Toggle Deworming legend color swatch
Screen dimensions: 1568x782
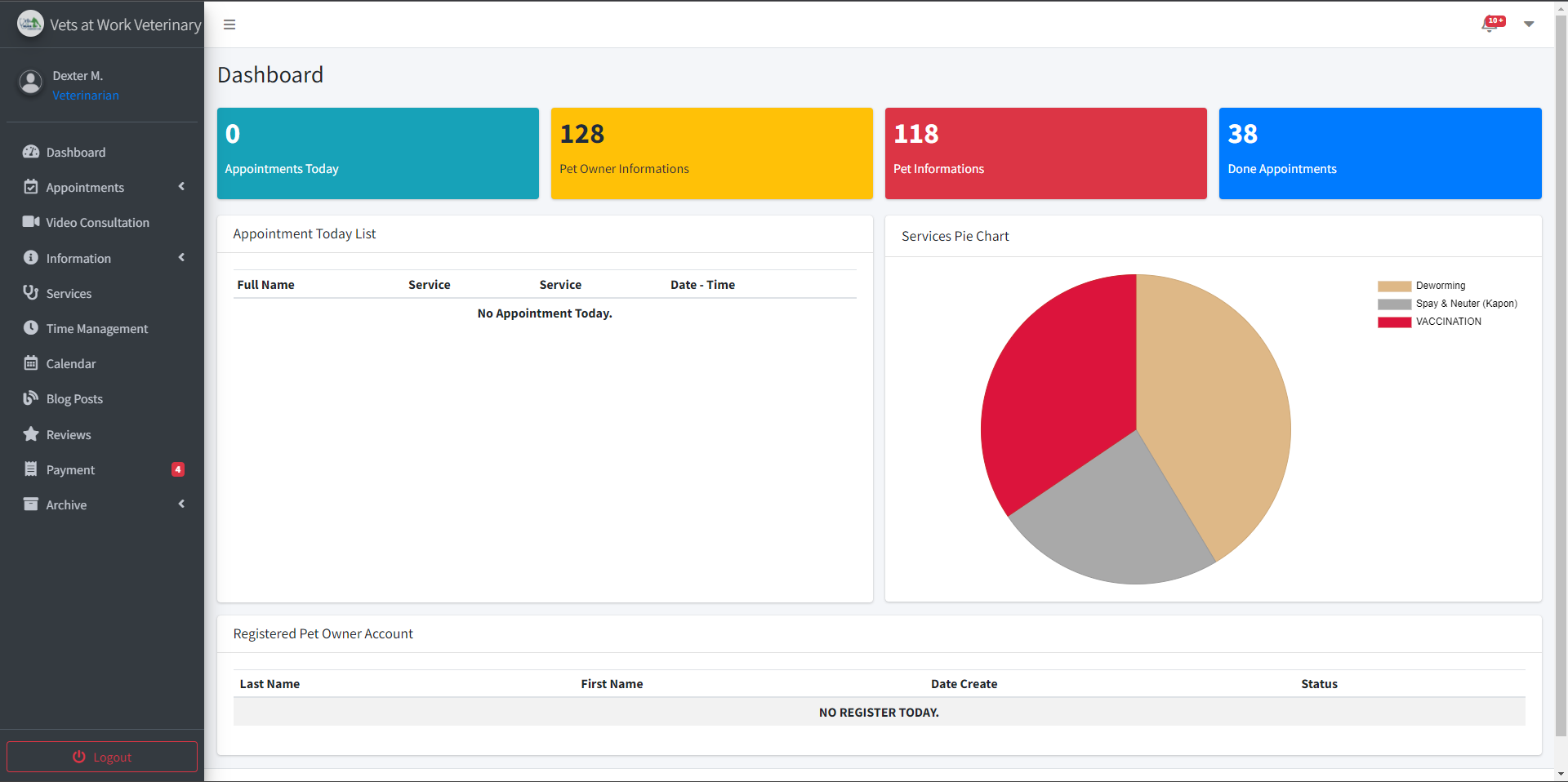(x=1394, y=287)
